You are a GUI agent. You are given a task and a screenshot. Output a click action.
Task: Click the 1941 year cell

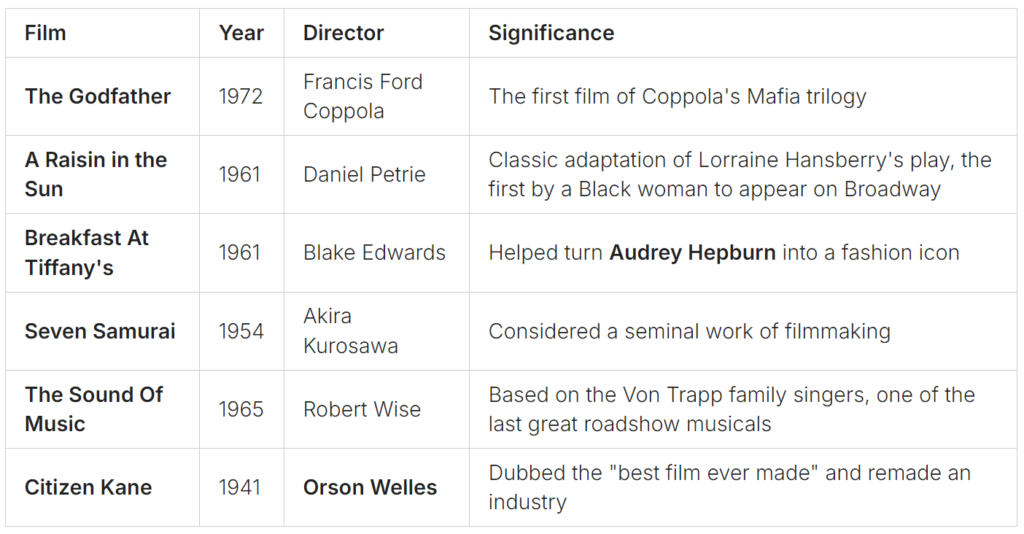[x=240, y=487]
